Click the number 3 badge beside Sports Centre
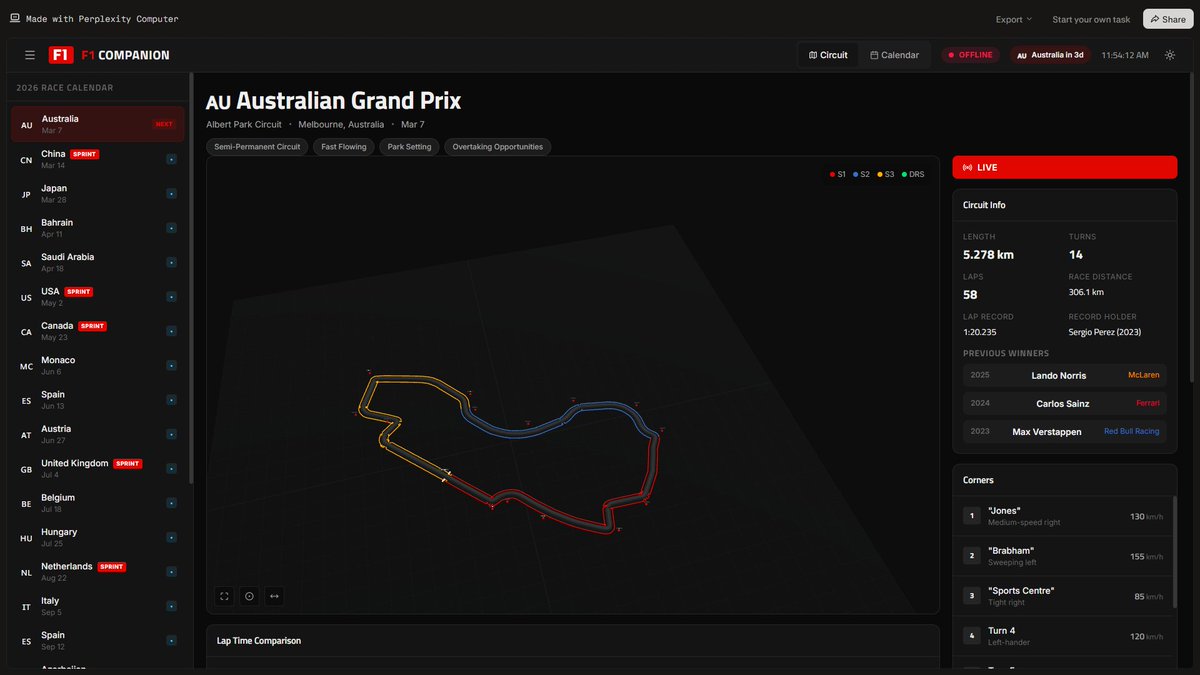 tap(970, 596)
